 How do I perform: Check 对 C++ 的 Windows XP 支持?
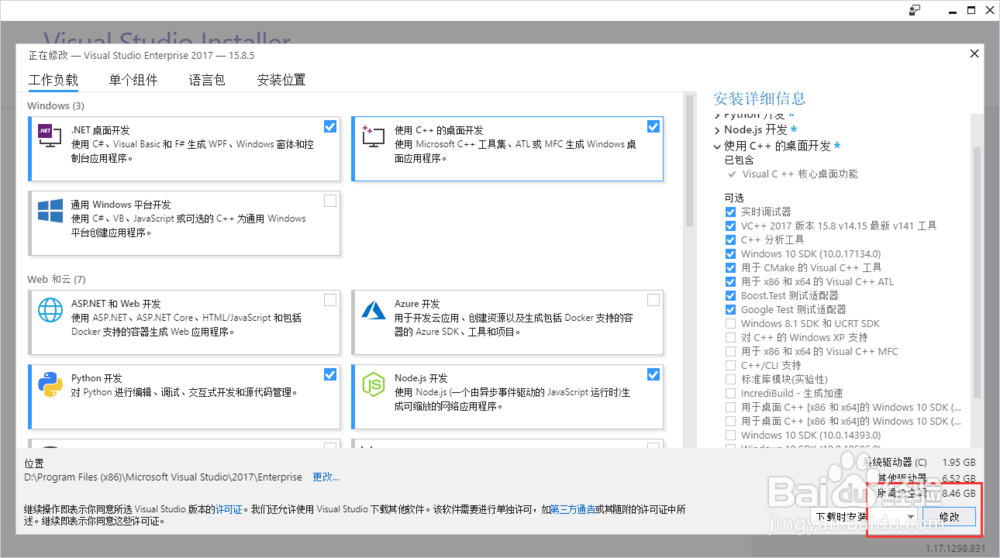click(x=730, y=337)
